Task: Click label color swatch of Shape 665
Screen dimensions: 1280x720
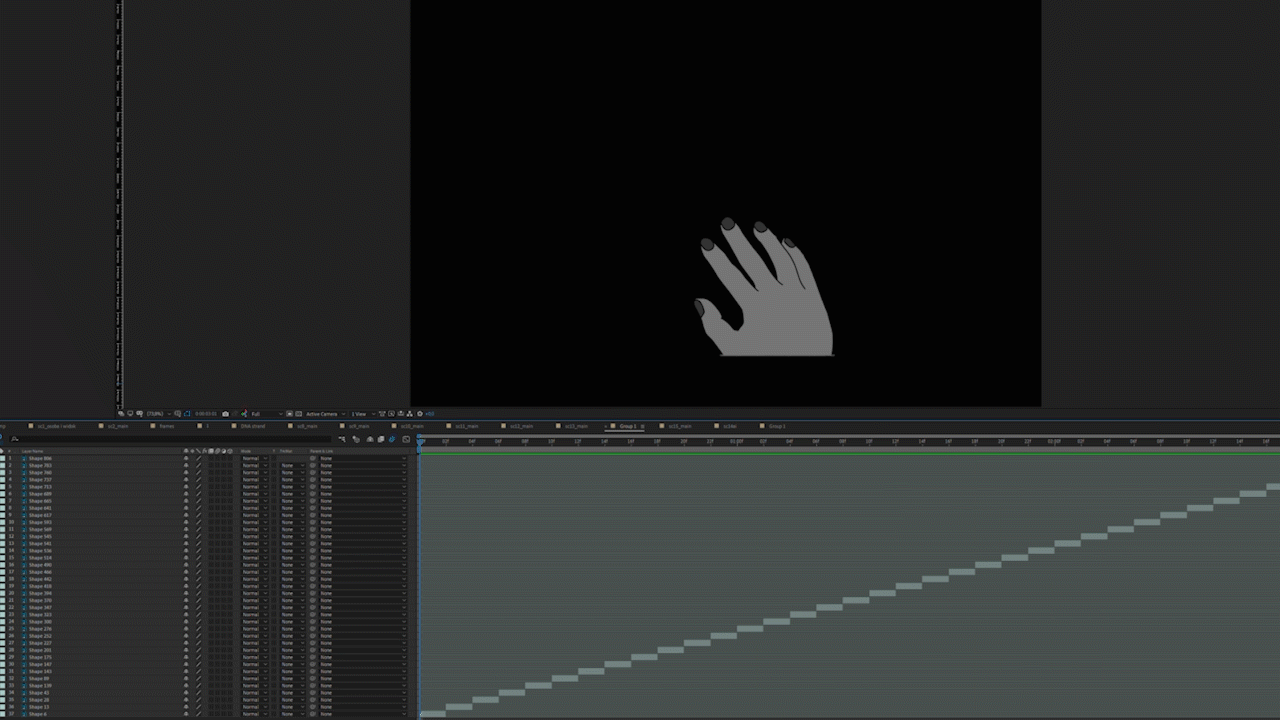Action: click(3, 501)
